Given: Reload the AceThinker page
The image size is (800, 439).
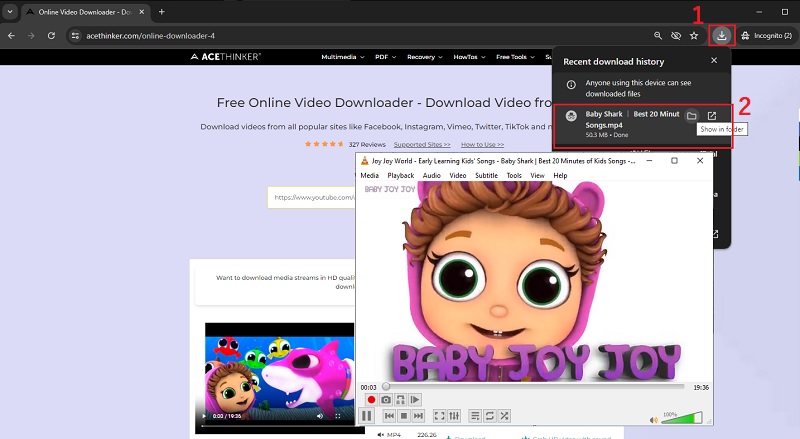Looking at the screenshot, I should pos(51,36).
